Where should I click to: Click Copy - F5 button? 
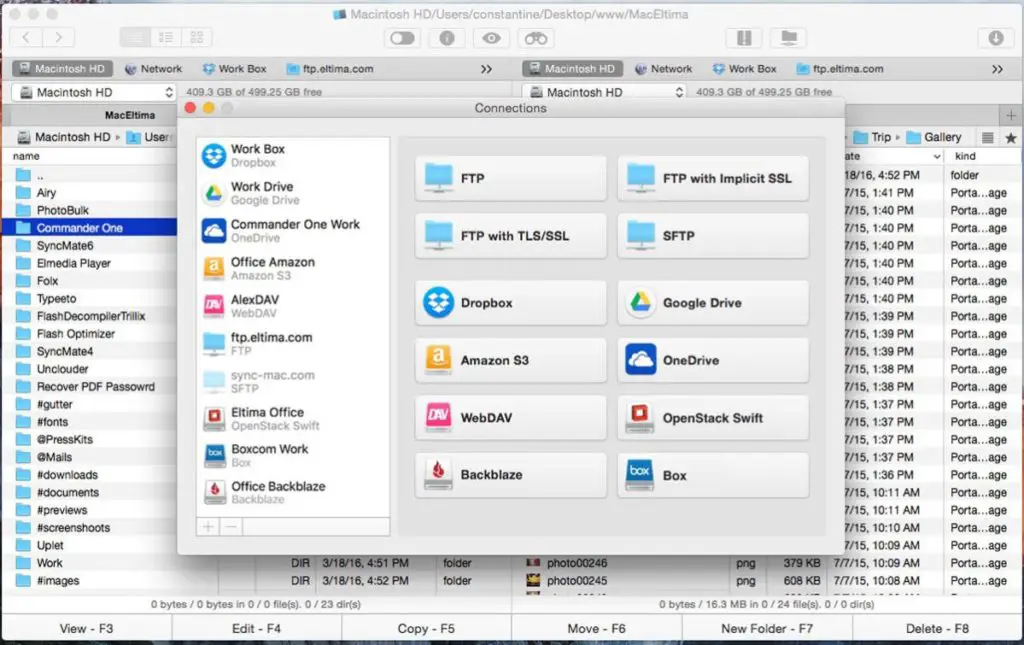(426, 629)
